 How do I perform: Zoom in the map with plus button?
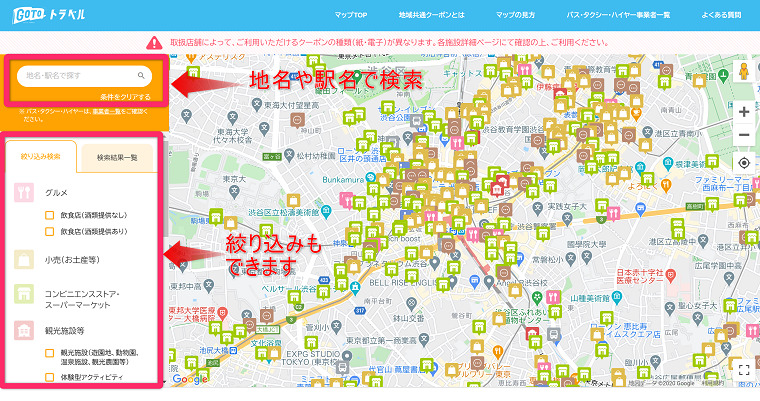[744, 112]
